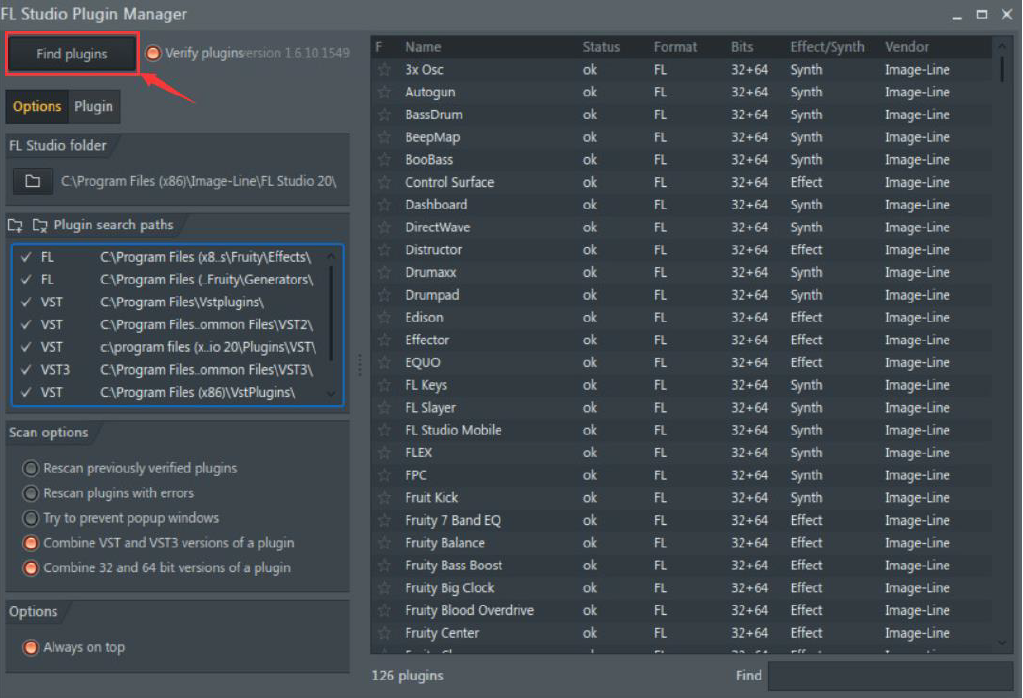Favorite the Drumaxx plugin star
1023x698 pixels.
coord(384,272)
